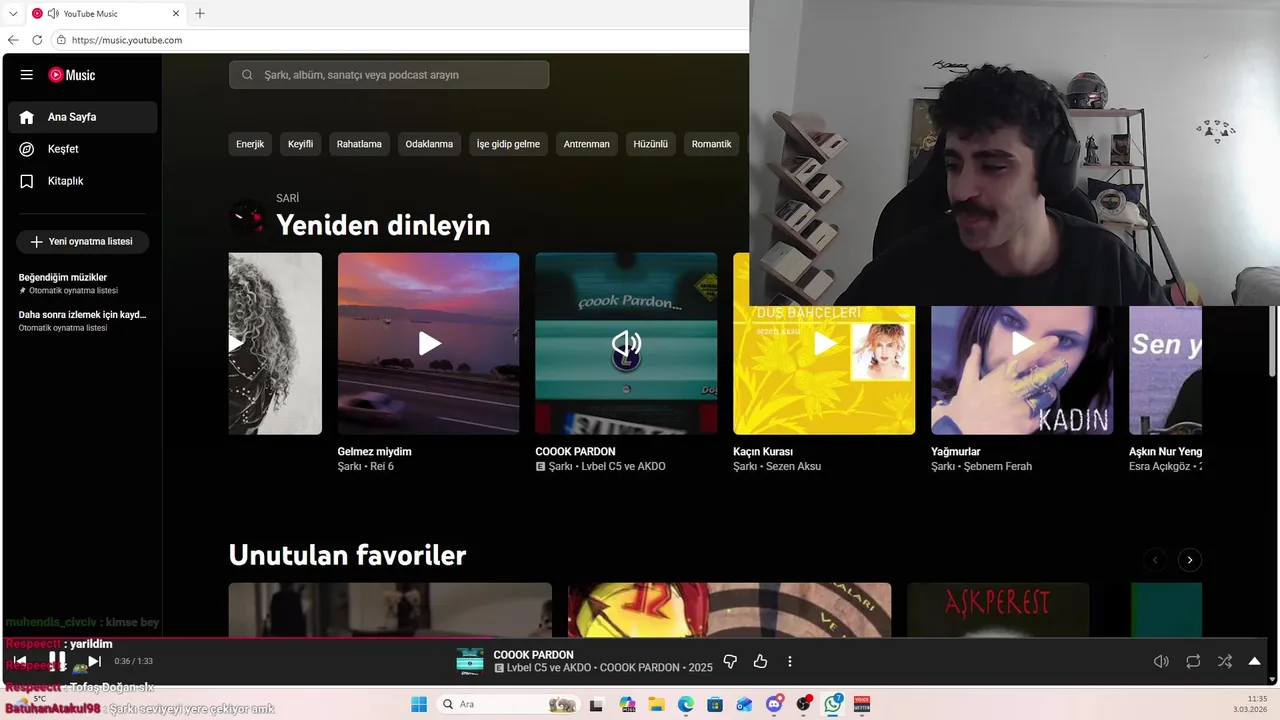The height and width of the screenshot is (720, 1280).
Task: Skip to the previous track
Action: (x=21, y=661)
